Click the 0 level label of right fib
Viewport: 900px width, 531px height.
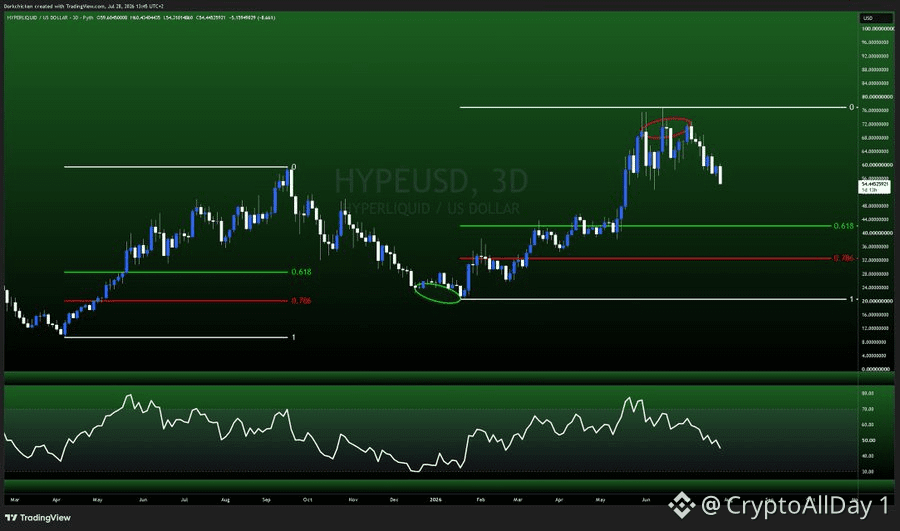852,107
